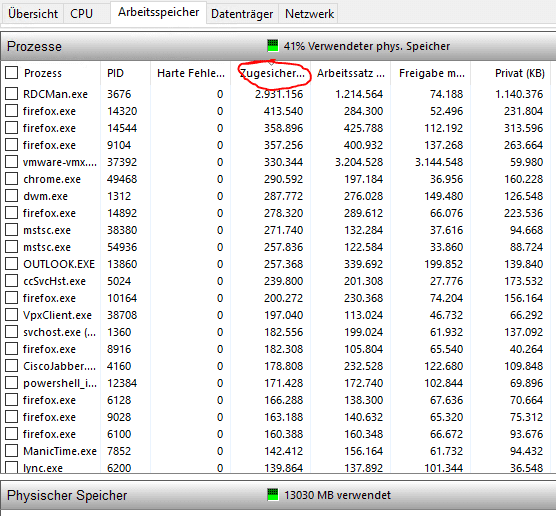
Task: Switch to the Netzwerk tab
Action: pos(309,14)
